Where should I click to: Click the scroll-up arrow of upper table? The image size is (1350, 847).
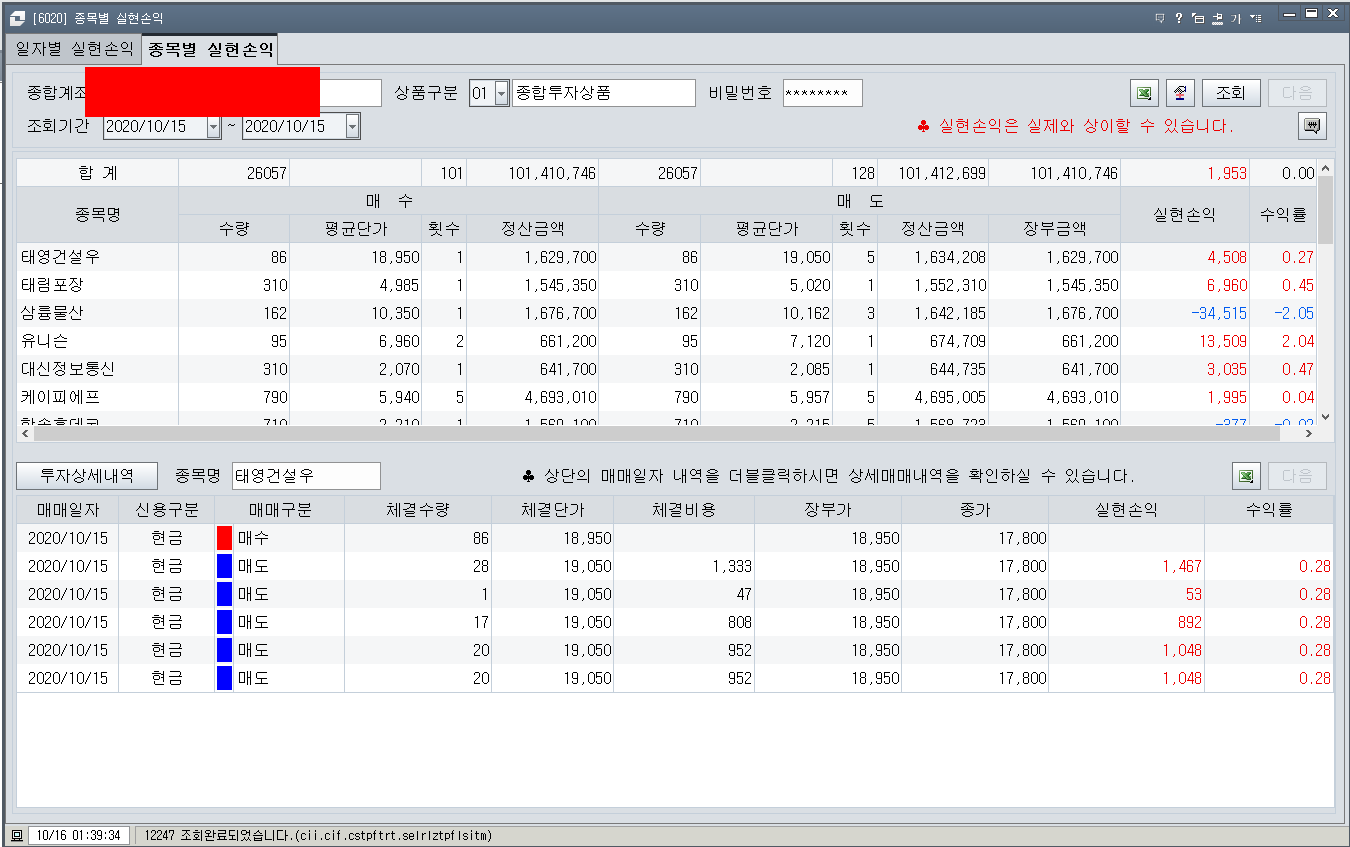1325,168
